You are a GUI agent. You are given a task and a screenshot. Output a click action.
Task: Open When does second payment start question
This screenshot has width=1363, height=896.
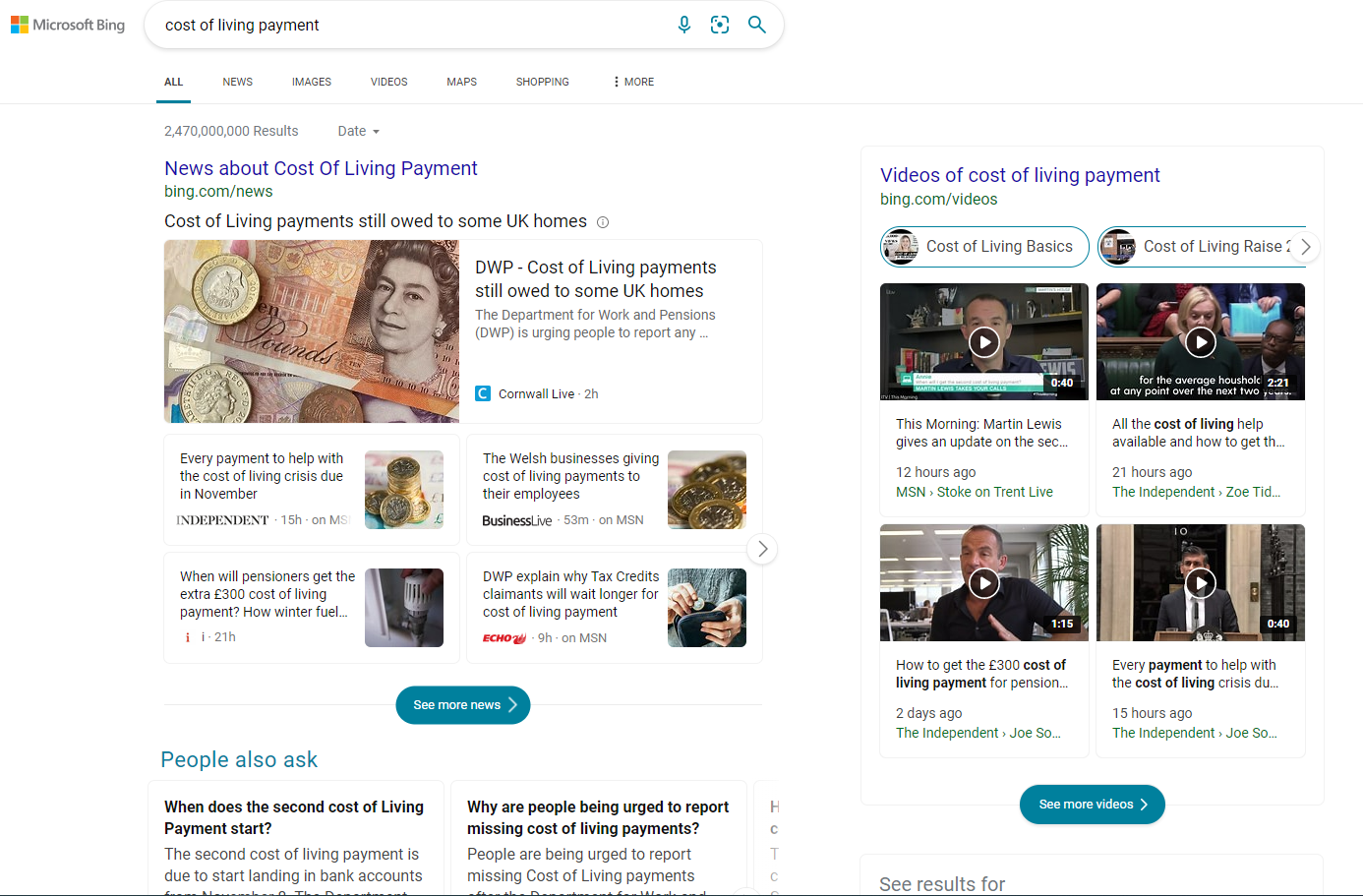(x=294, y=817)
